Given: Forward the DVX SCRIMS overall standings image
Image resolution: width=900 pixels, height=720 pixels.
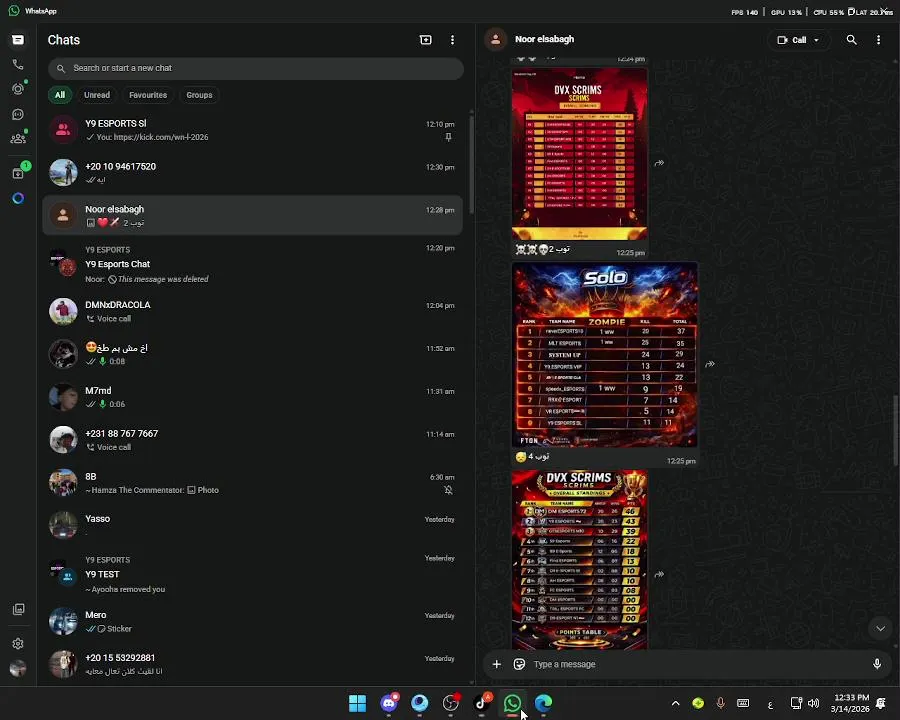Looking at the screenshot, I should [x=659, y=574].
